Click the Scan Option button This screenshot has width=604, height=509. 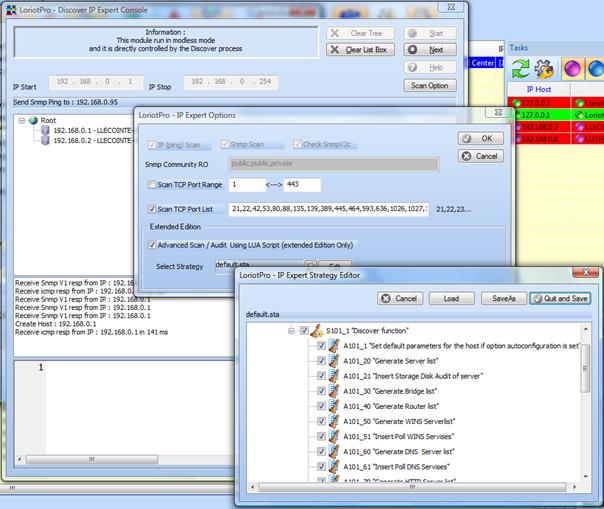click(x=430, y=86)
